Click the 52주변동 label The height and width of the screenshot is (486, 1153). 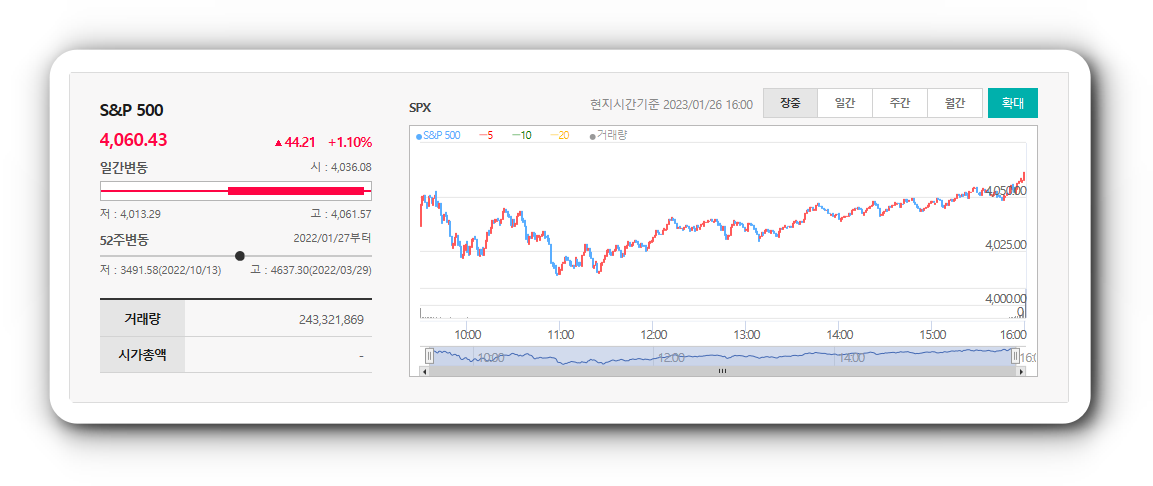[124, 240]
